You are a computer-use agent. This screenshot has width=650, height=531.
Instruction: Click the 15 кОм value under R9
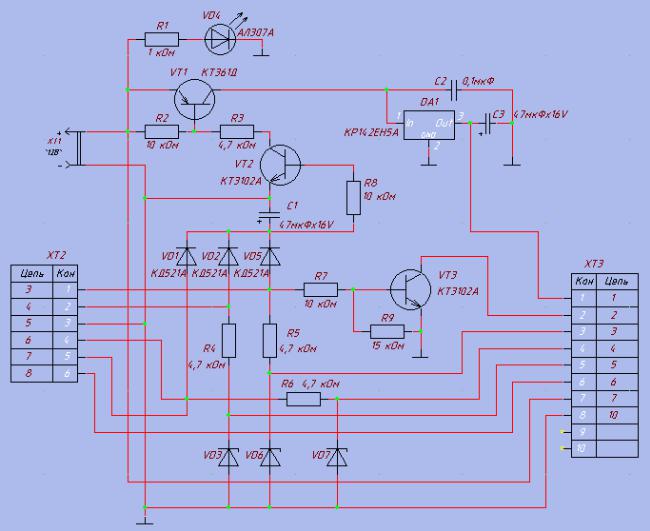point(388,345)
